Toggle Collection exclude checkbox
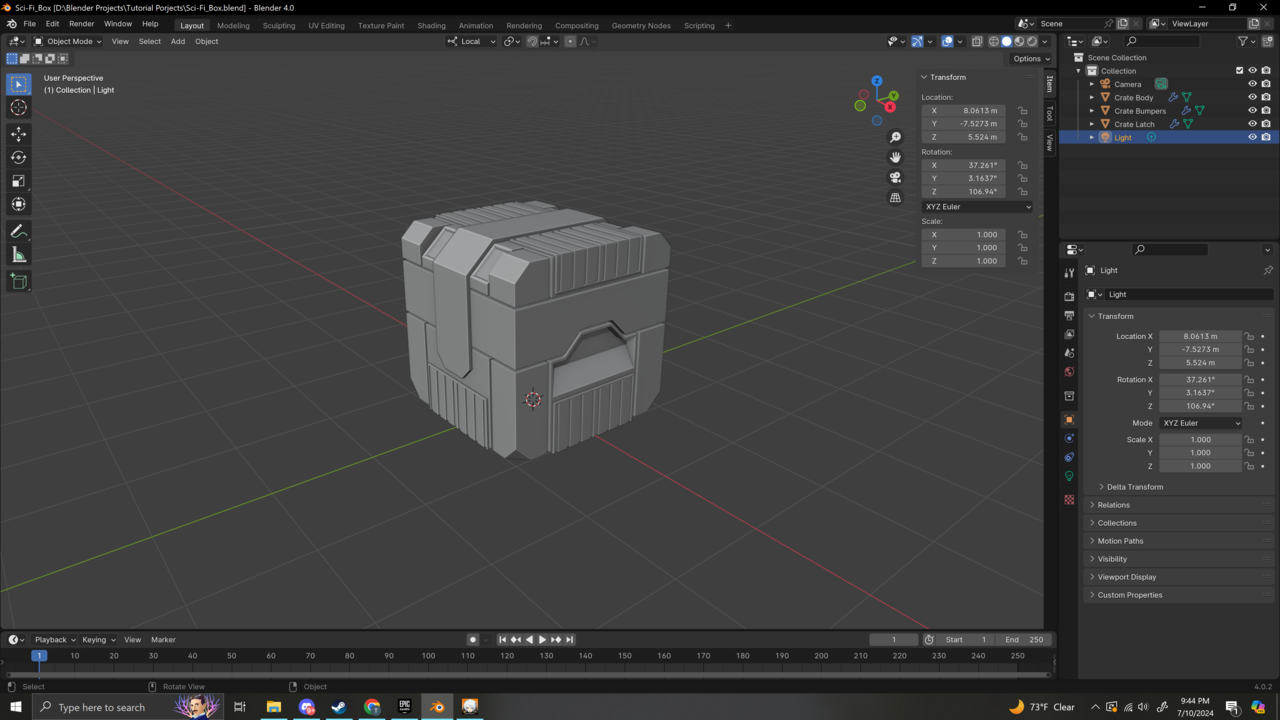The height and width of the screenshot is (720, 1280). pos(1239,71)
